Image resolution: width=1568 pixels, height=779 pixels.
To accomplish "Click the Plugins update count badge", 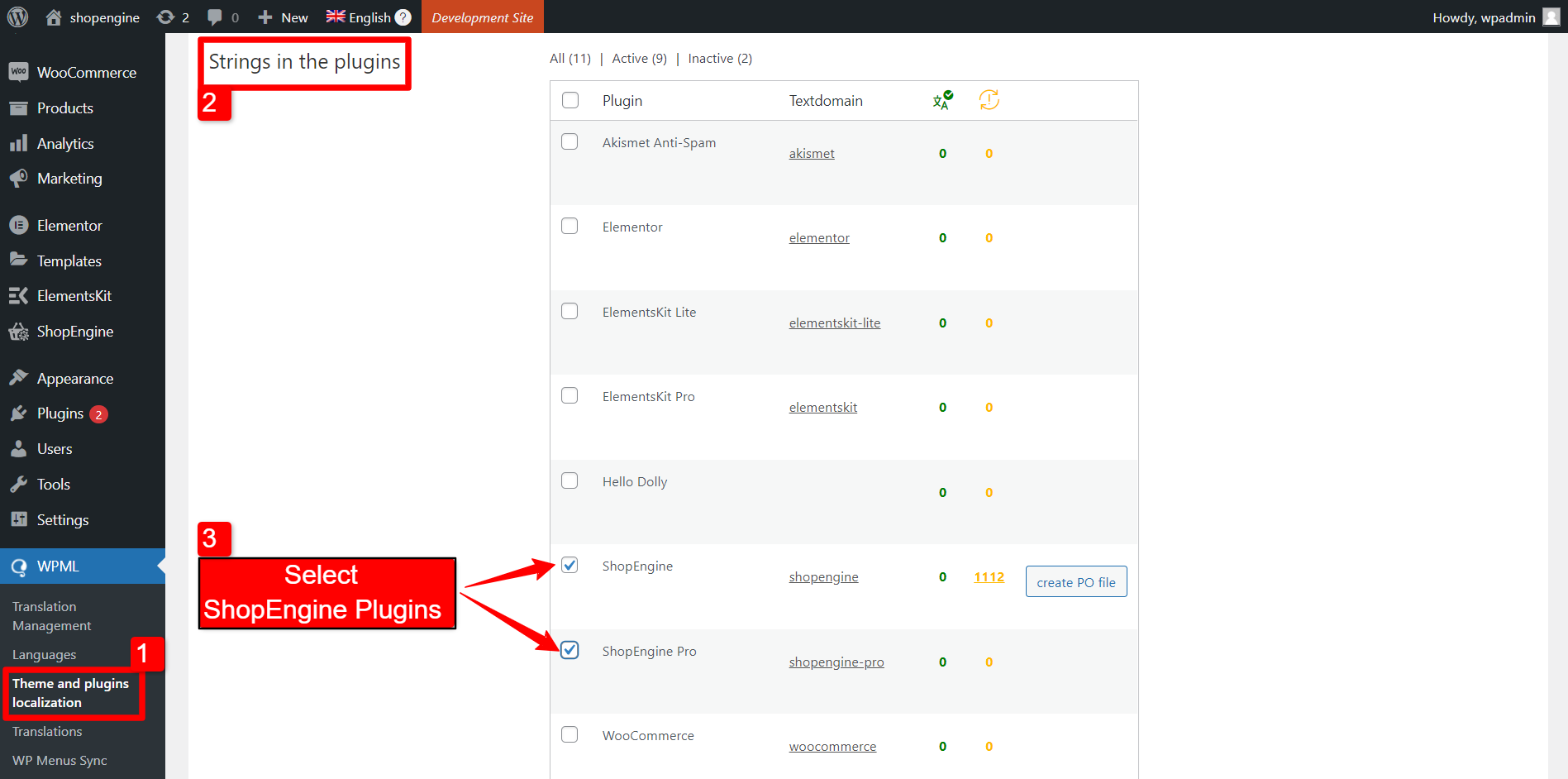I will click(x=98, y=414).
